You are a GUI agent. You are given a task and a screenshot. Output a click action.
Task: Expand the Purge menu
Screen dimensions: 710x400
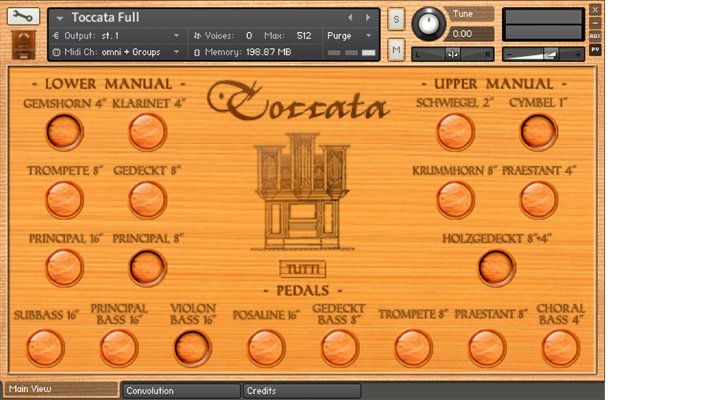[x=350, y=35]
